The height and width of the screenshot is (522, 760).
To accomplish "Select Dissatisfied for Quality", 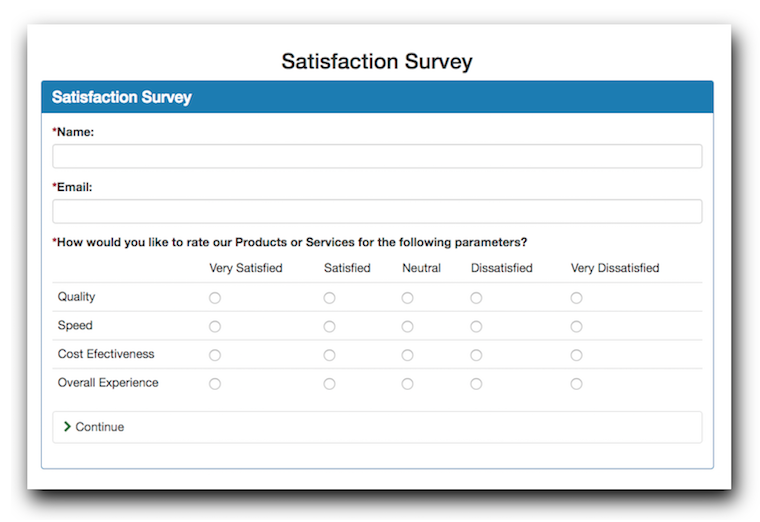I will (x=476, y=298).
